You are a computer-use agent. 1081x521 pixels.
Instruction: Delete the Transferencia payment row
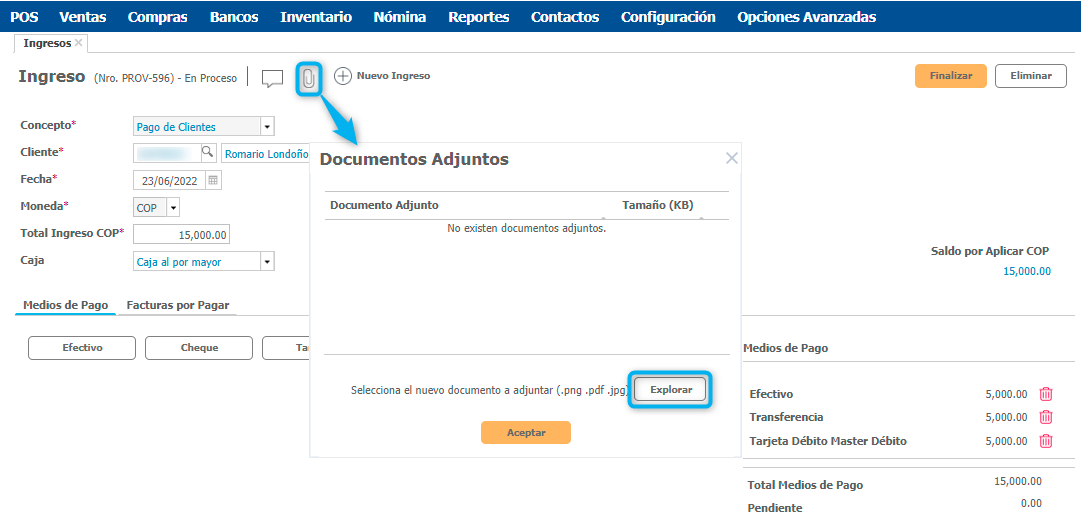click(x=1046, y=417)
